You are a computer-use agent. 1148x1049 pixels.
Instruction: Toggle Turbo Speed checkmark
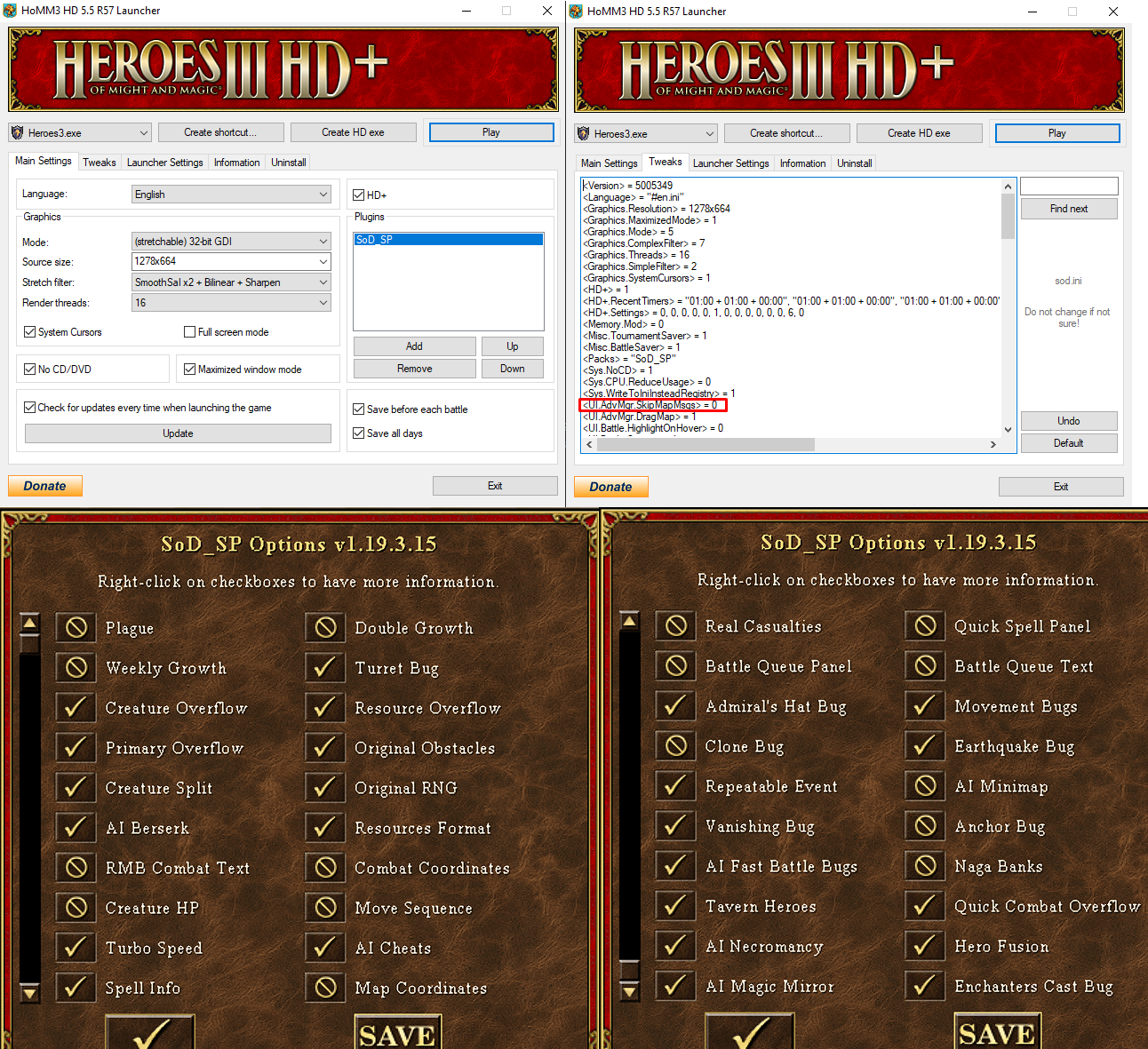76,948
